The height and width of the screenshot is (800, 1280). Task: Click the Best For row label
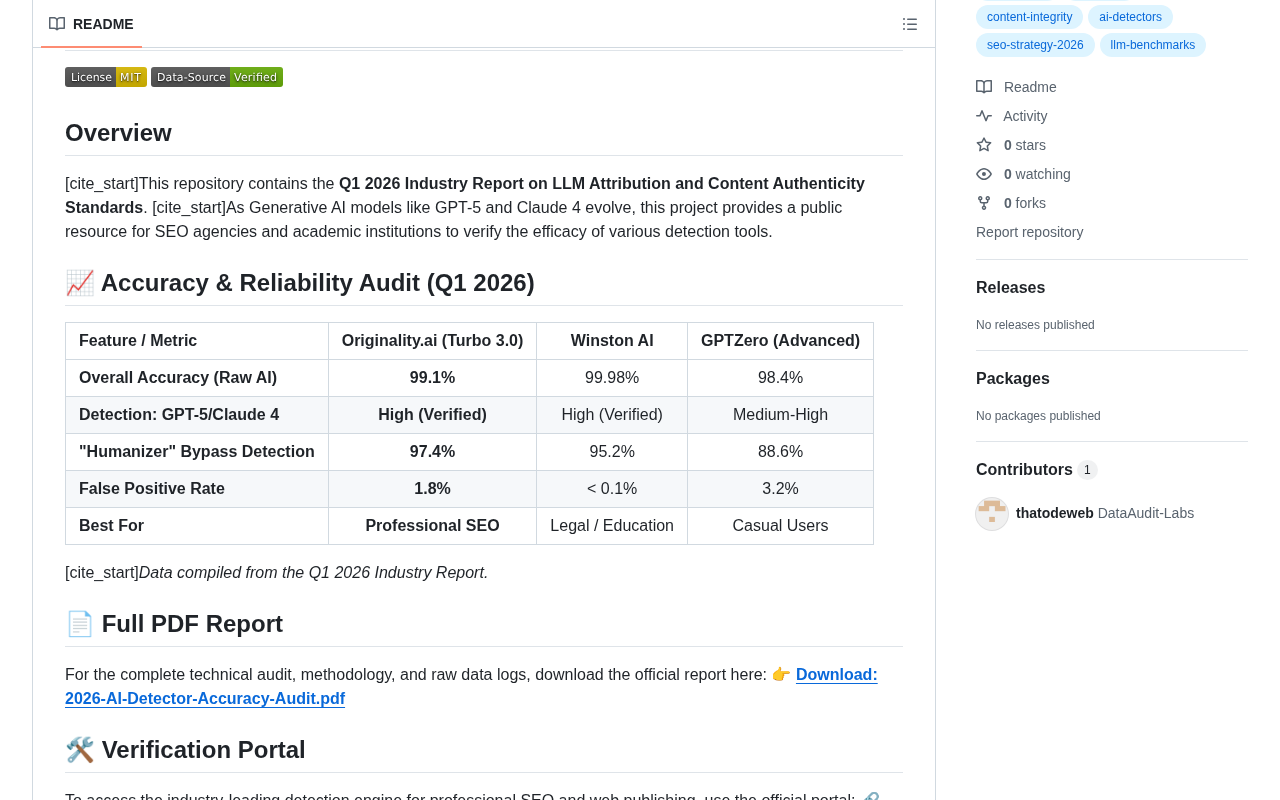pos(197,526)
